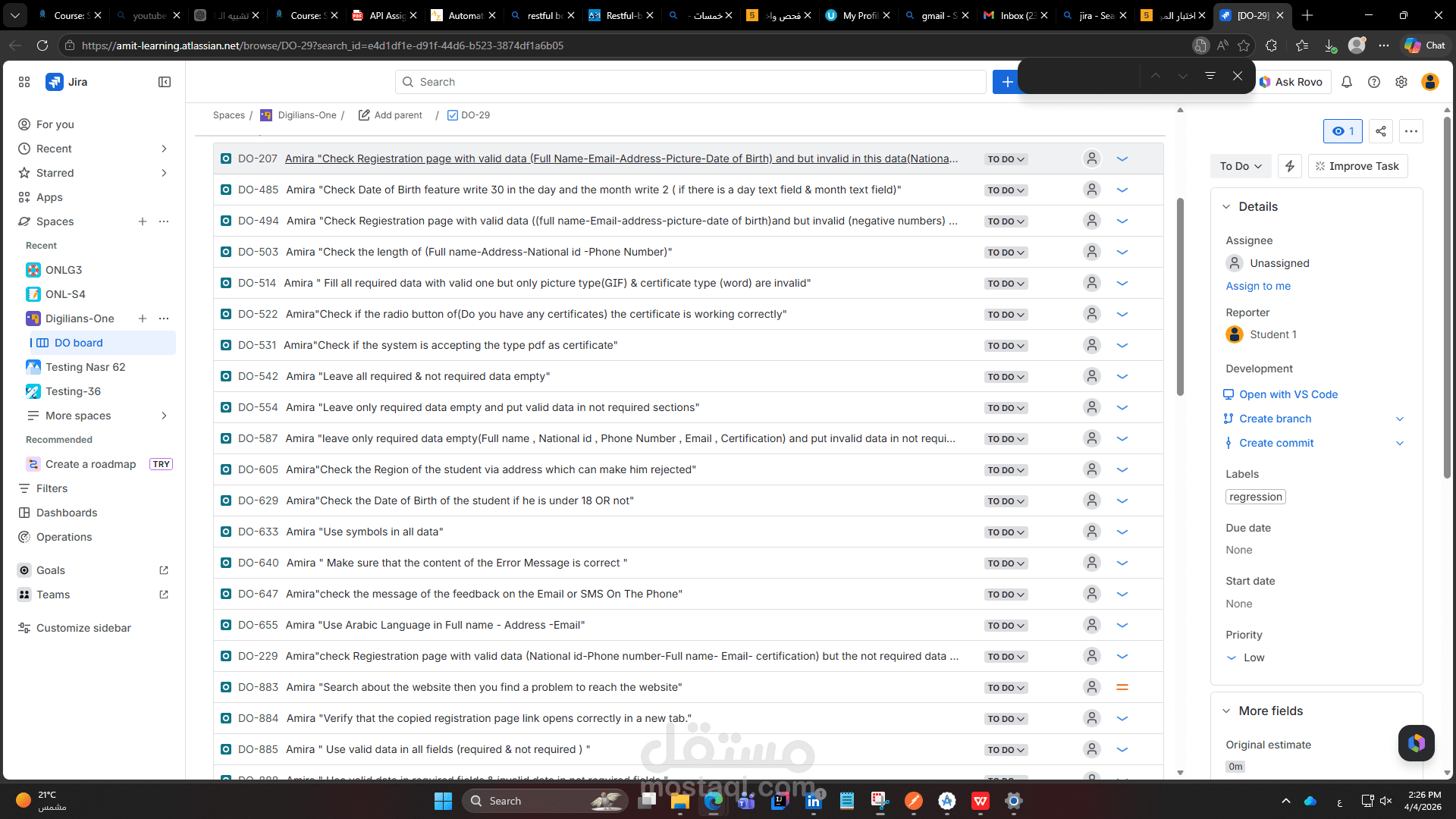1456x819 pixels.
Task: Collapse the Details section
Action: (x=1226, y=206)
